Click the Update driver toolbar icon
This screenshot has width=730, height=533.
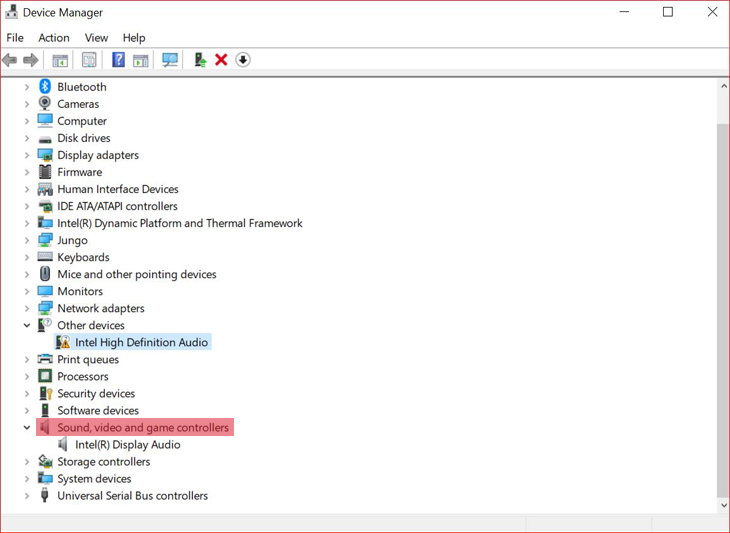click(x=200, y=60)
